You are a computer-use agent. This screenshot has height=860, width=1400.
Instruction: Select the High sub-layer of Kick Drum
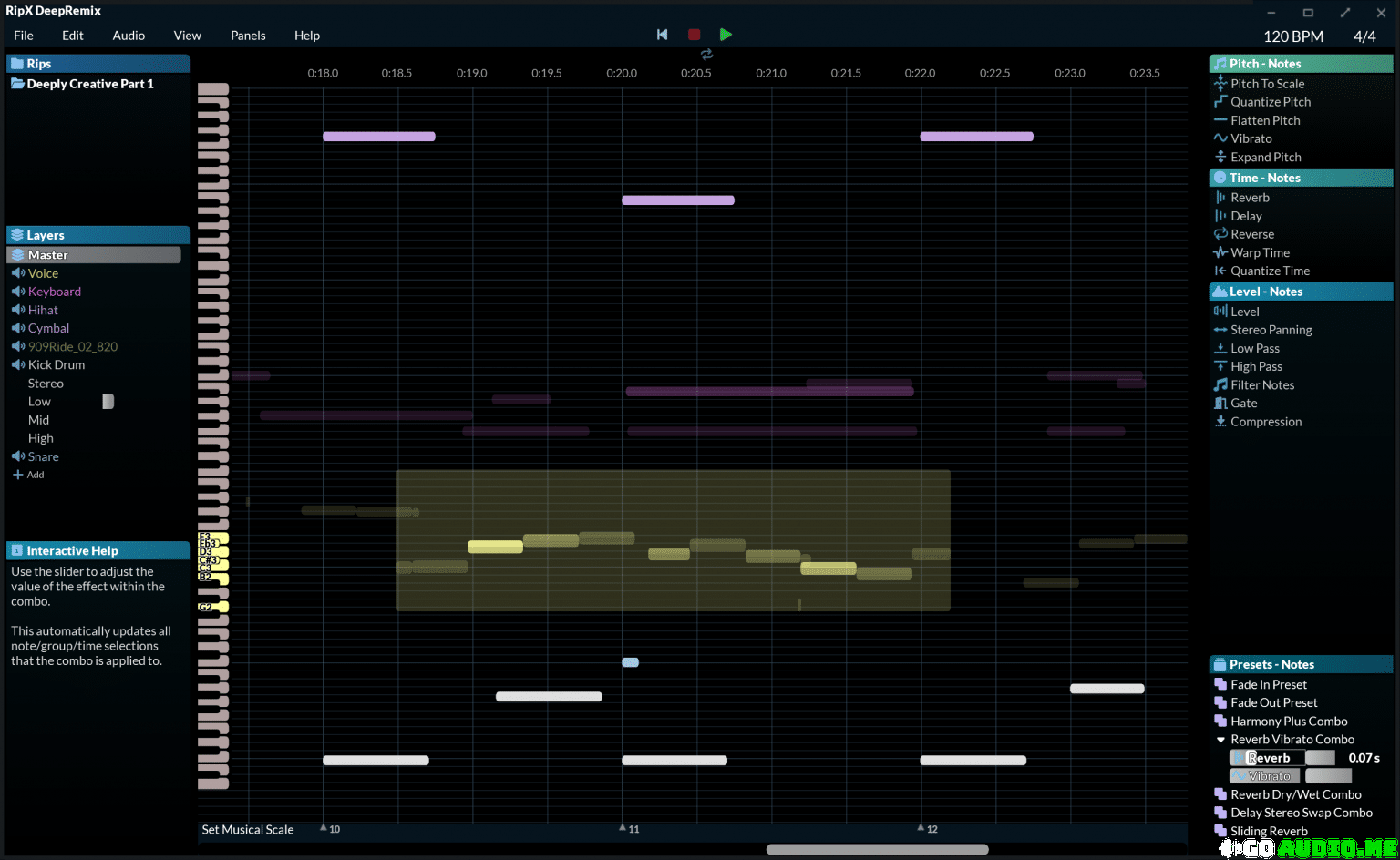point(41,438)
